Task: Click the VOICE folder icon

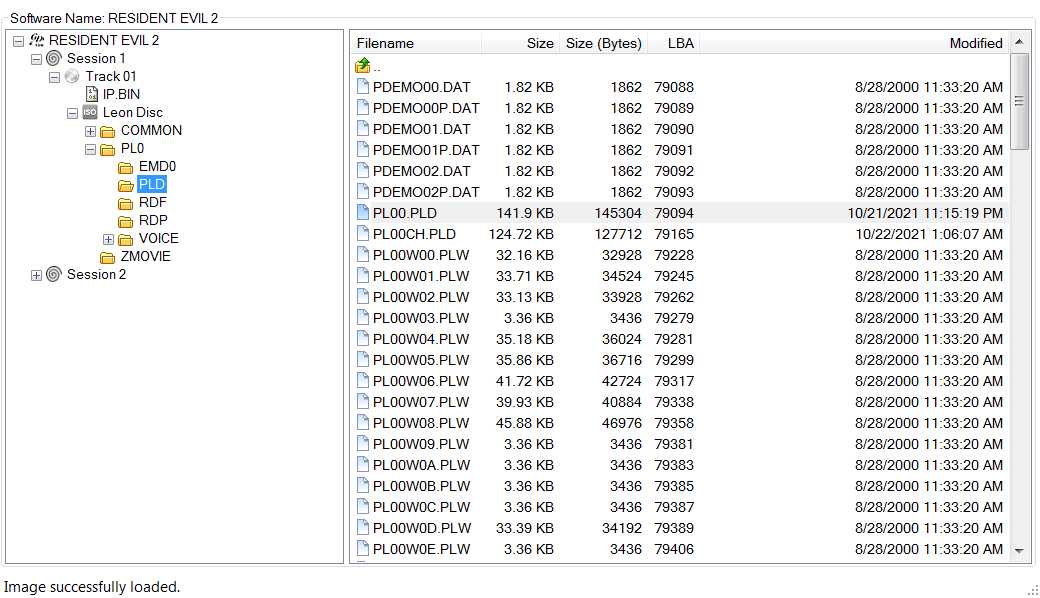Action: [x=125, y=239]
